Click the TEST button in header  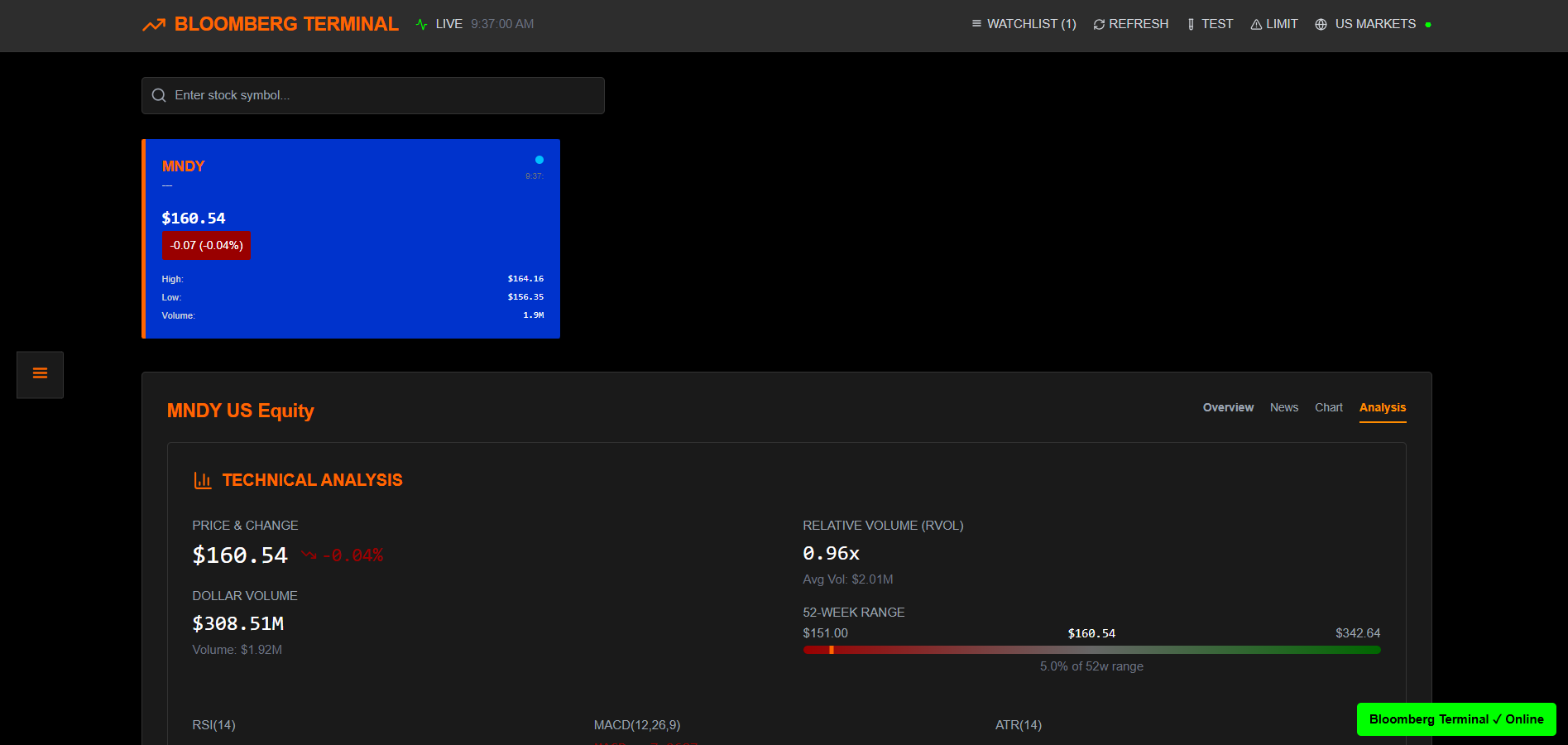1210,24
